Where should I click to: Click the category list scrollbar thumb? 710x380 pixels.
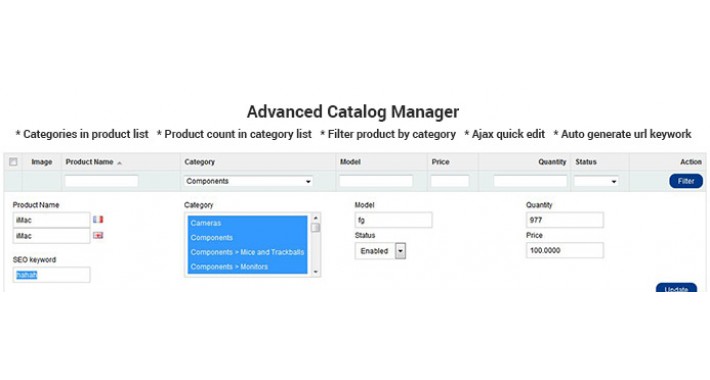316,227
